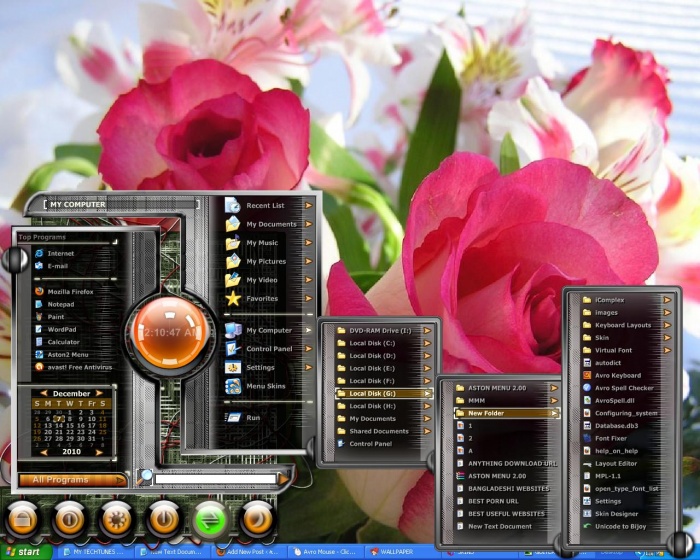Choose Control Panel in the drive submenu
The image size is (700, 560).
tap(384, 443)
